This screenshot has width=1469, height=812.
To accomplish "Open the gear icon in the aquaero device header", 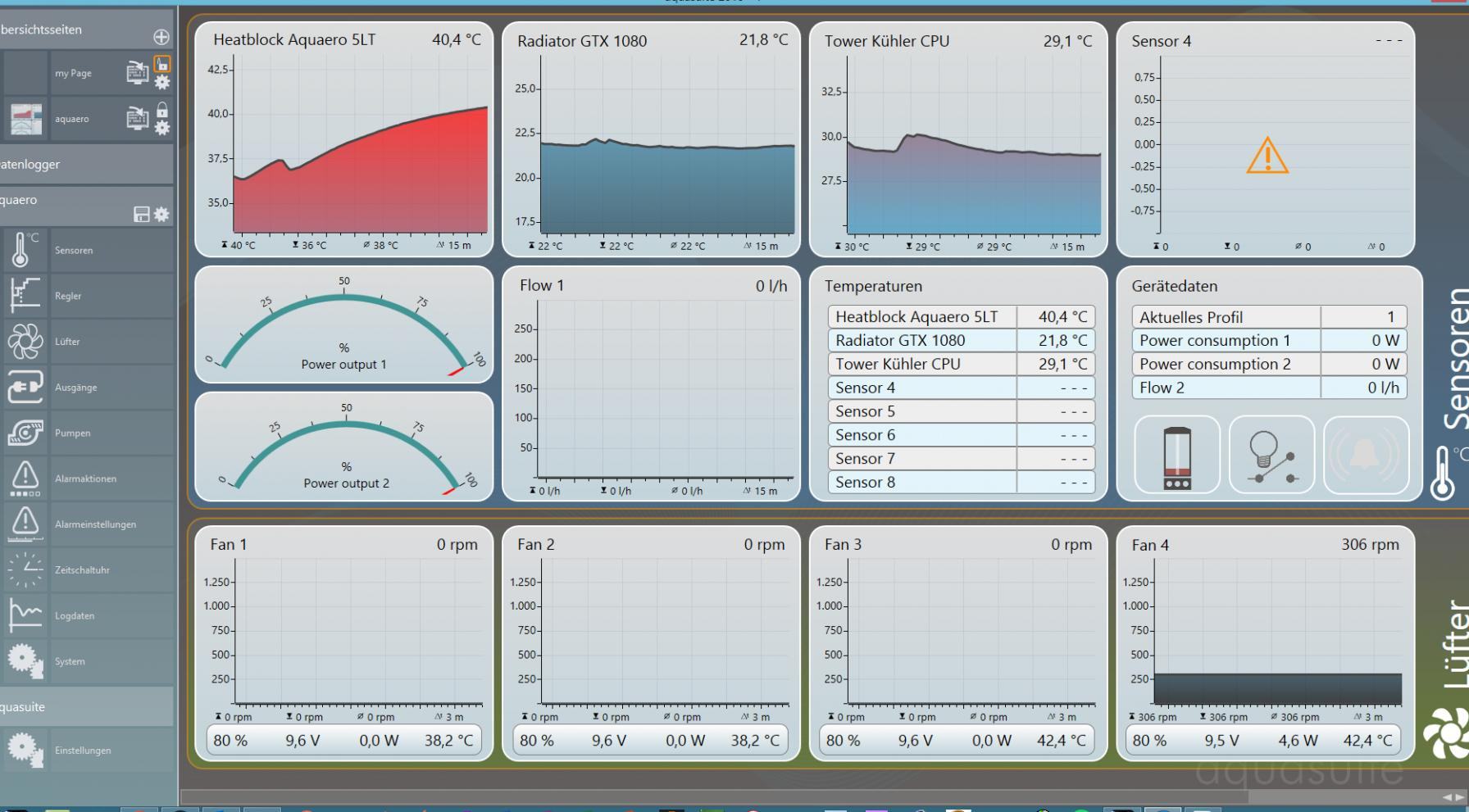I will click(161, 215).
